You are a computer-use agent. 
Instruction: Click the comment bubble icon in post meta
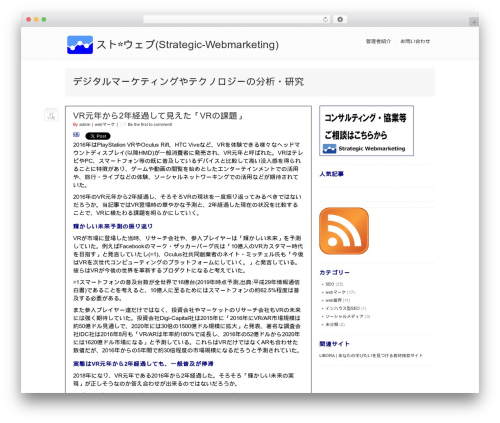[123, 124]
